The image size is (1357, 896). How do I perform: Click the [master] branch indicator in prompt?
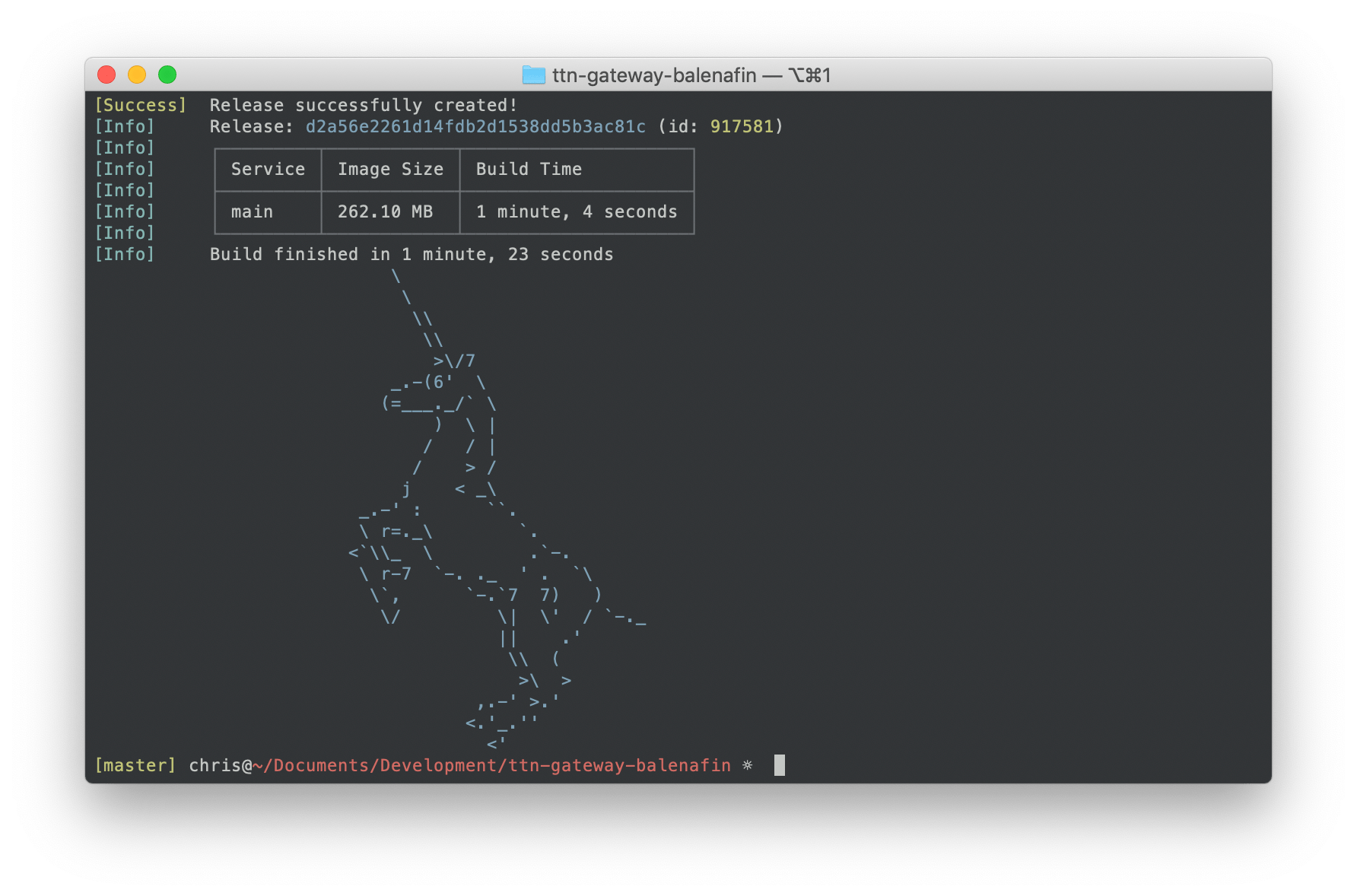point(135,765)
